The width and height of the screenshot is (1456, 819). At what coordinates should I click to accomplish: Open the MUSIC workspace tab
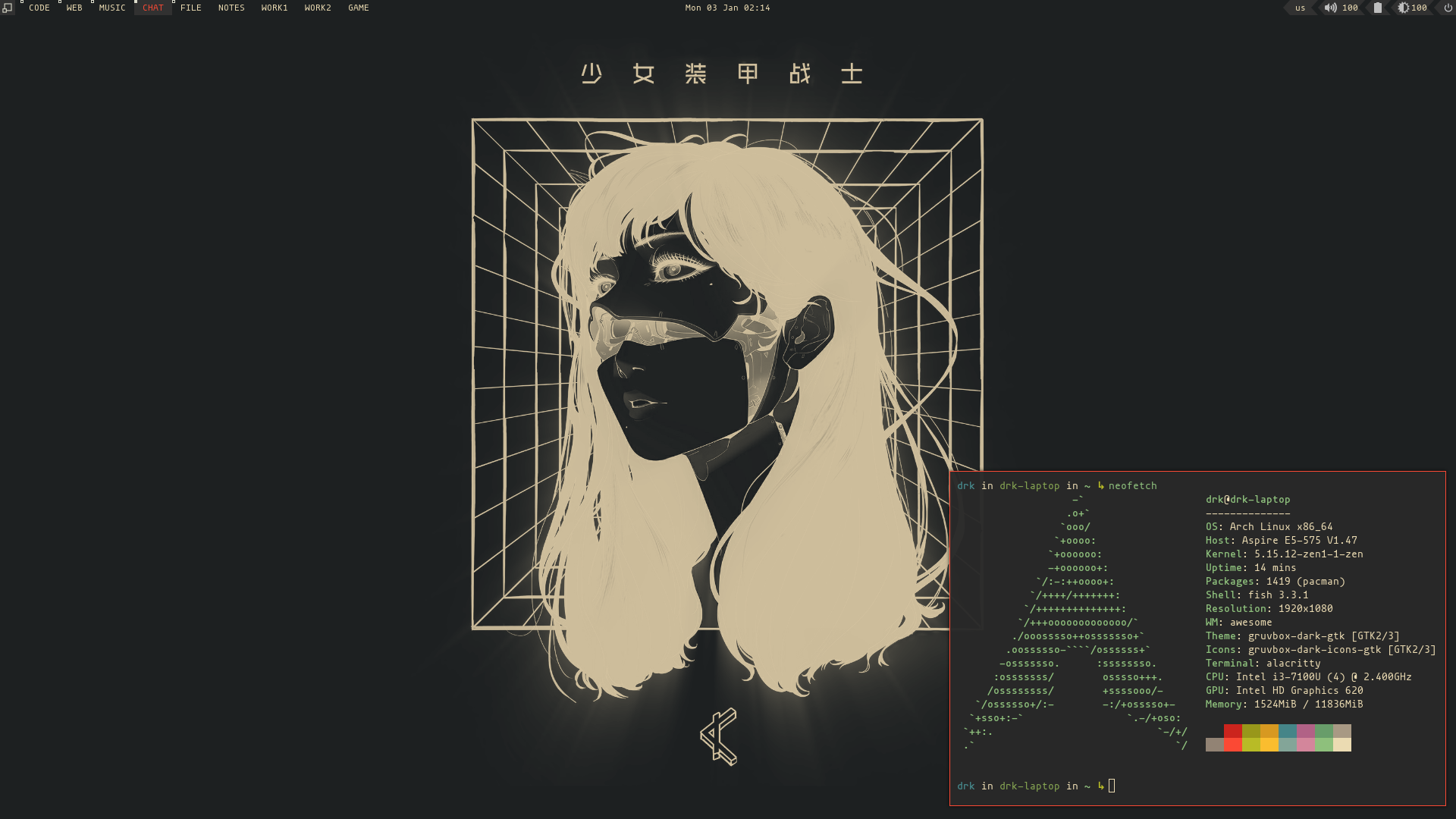tap(111, 8)
